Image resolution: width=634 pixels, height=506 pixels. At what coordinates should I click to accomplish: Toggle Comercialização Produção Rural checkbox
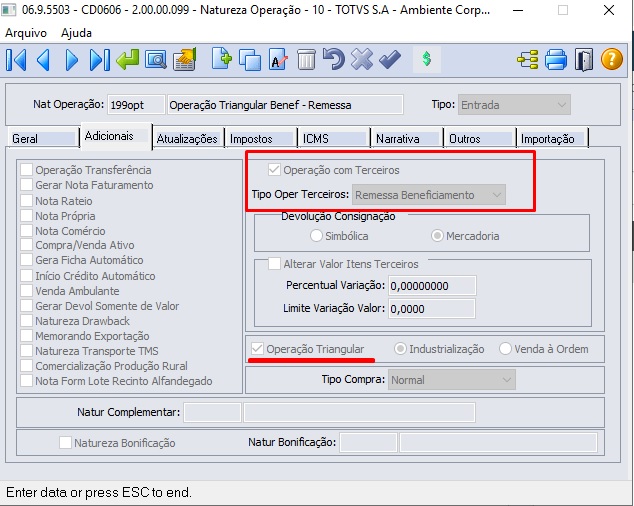[27, 365]
